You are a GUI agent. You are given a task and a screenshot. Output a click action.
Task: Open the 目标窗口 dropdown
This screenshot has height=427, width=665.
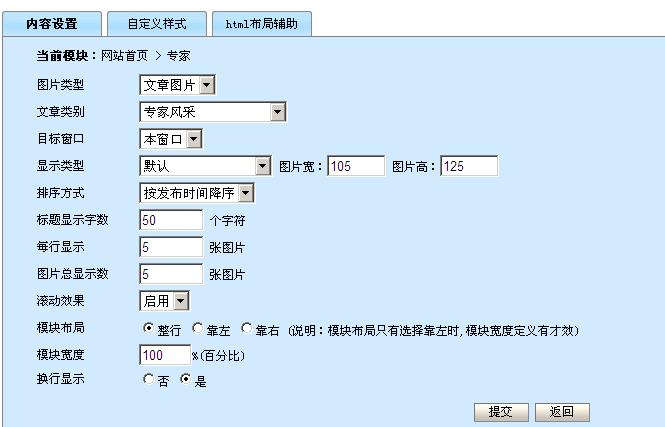point(171,139)
